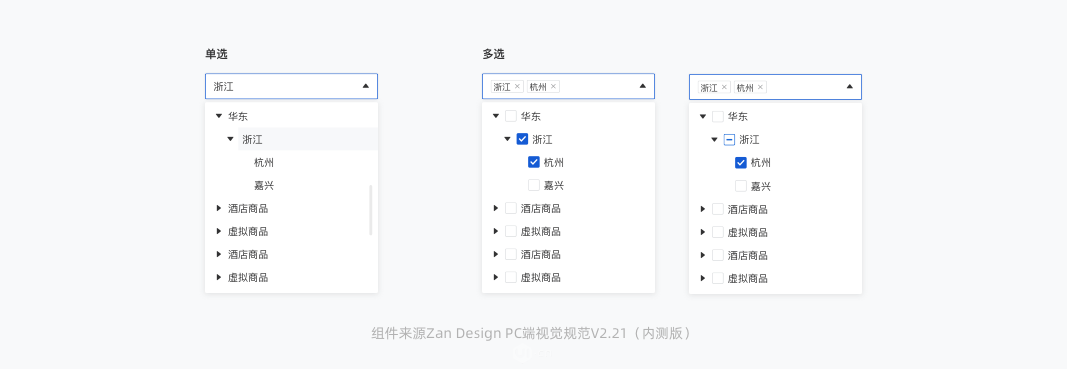Collapse 浙江 triangle in rightmost multi-select tree
This screenshot has height=369, width=1067.
coord(715,140)
